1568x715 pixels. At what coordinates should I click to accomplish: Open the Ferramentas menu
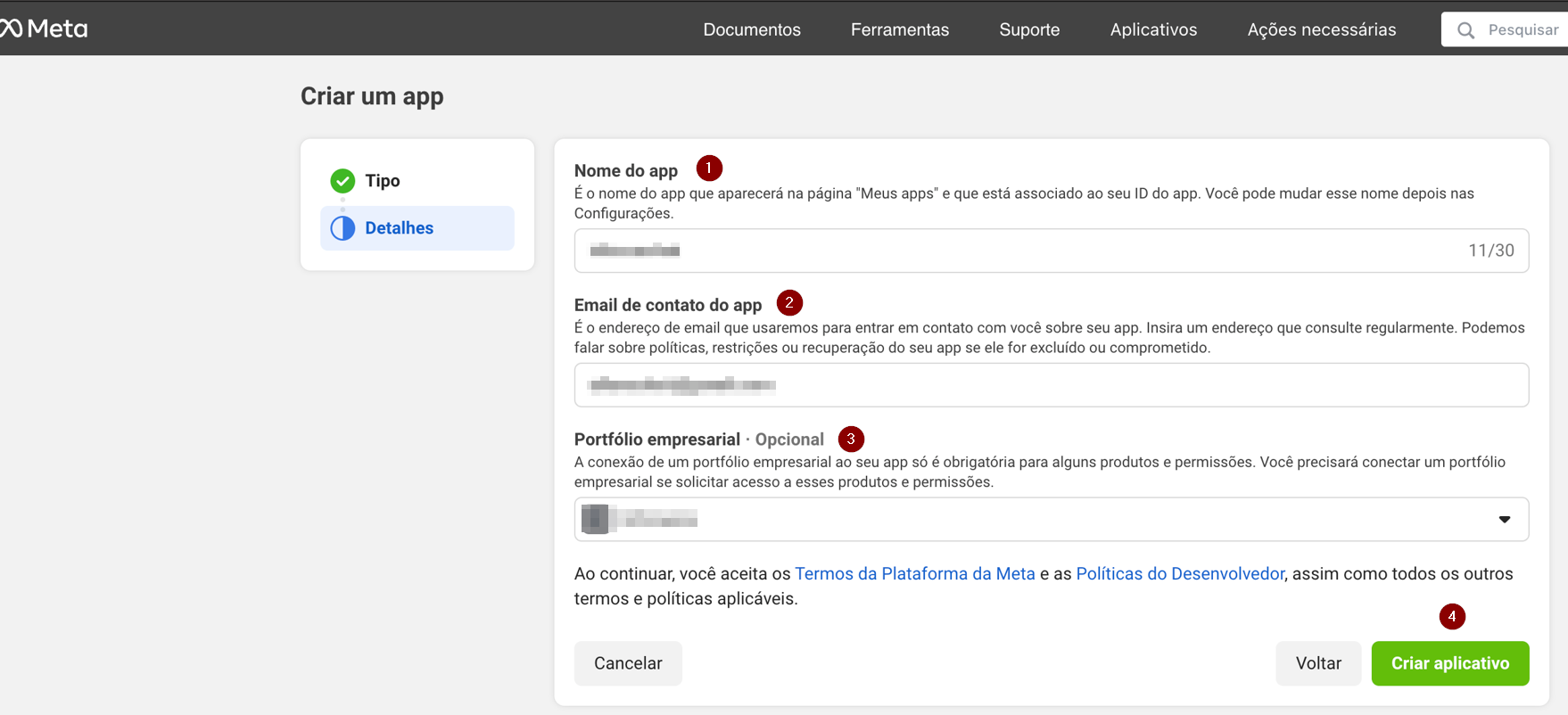point(899,29)
